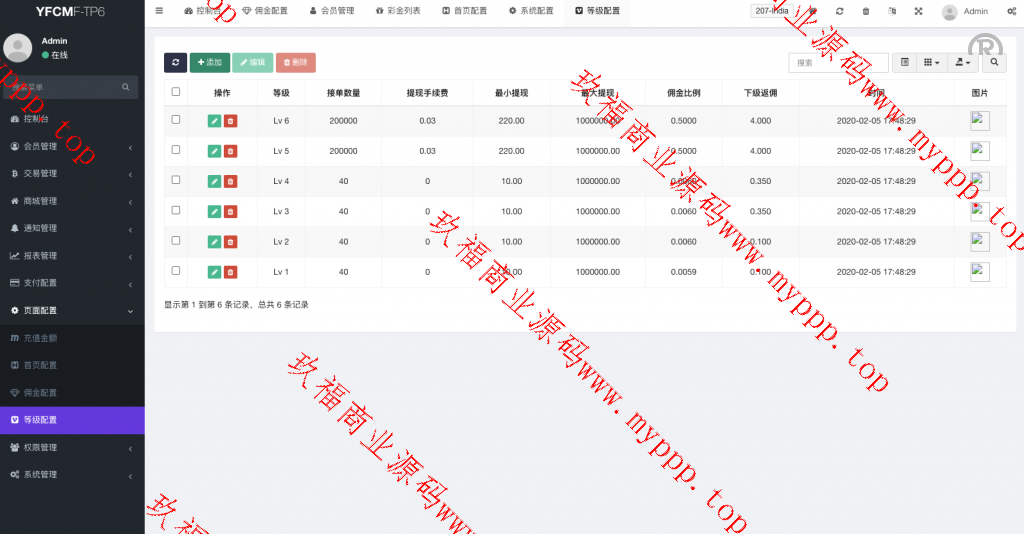1024x534 pixels.
Task: Switch to the 佣金配置 tab
Action: [x=265, y=11]
